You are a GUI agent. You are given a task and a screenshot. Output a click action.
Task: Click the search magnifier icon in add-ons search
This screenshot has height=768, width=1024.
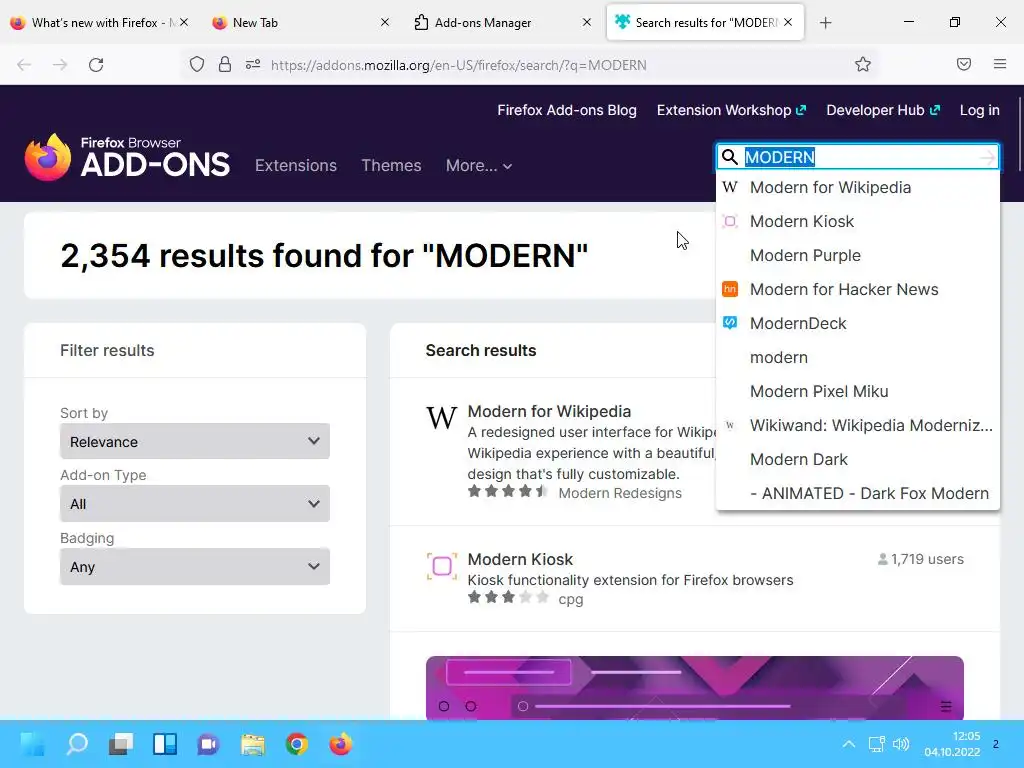click(730, 157)
